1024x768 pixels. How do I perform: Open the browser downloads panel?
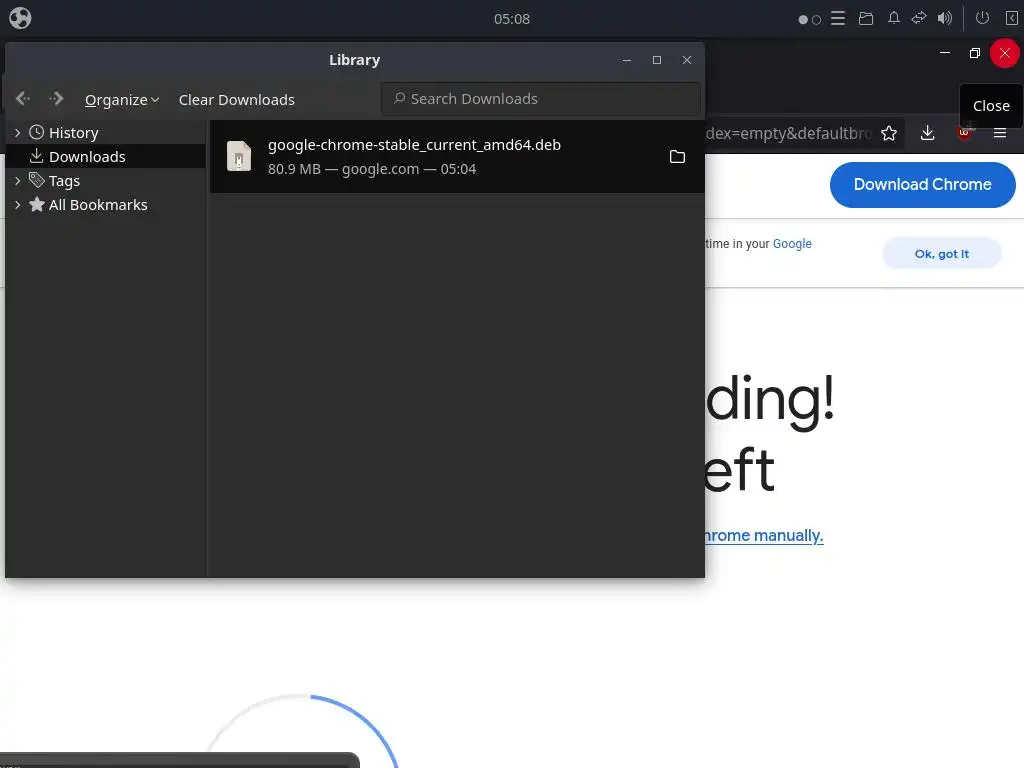pos(927,133)
